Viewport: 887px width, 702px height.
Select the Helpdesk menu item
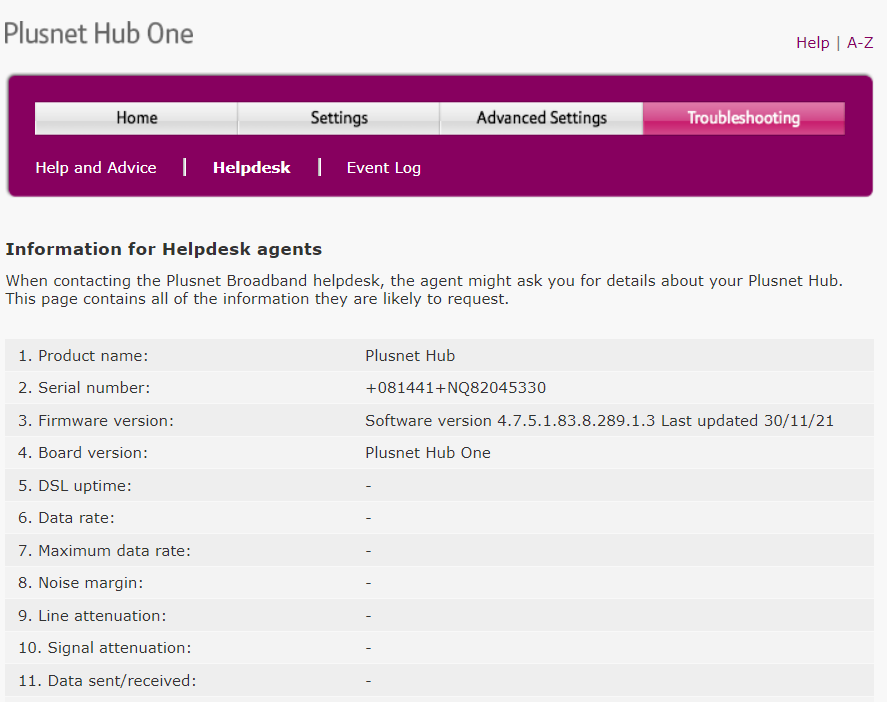(x=251, y=167)
